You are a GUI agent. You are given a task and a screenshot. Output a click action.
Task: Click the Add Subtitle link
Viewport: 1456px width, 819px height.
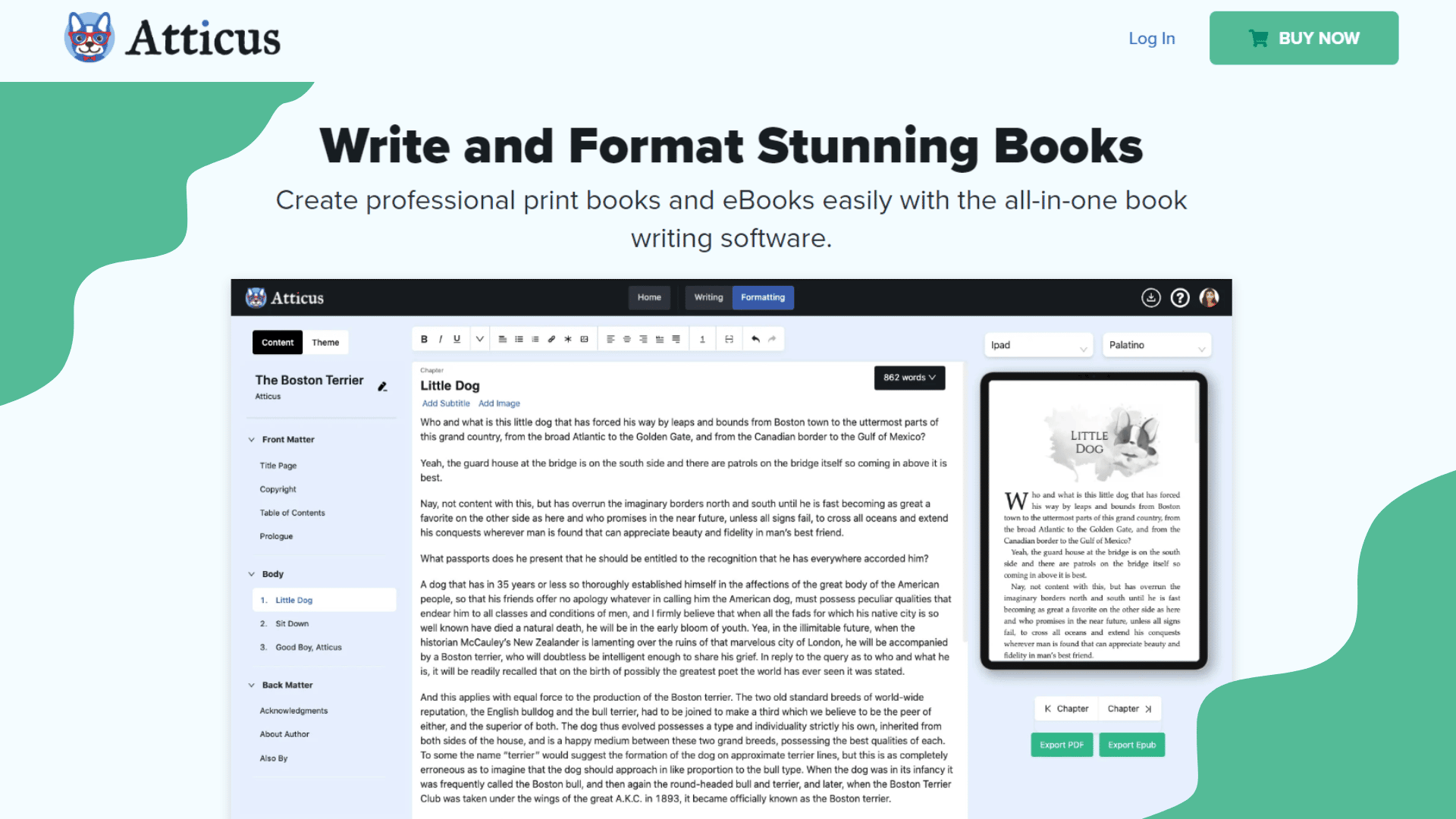coord(446,403)
